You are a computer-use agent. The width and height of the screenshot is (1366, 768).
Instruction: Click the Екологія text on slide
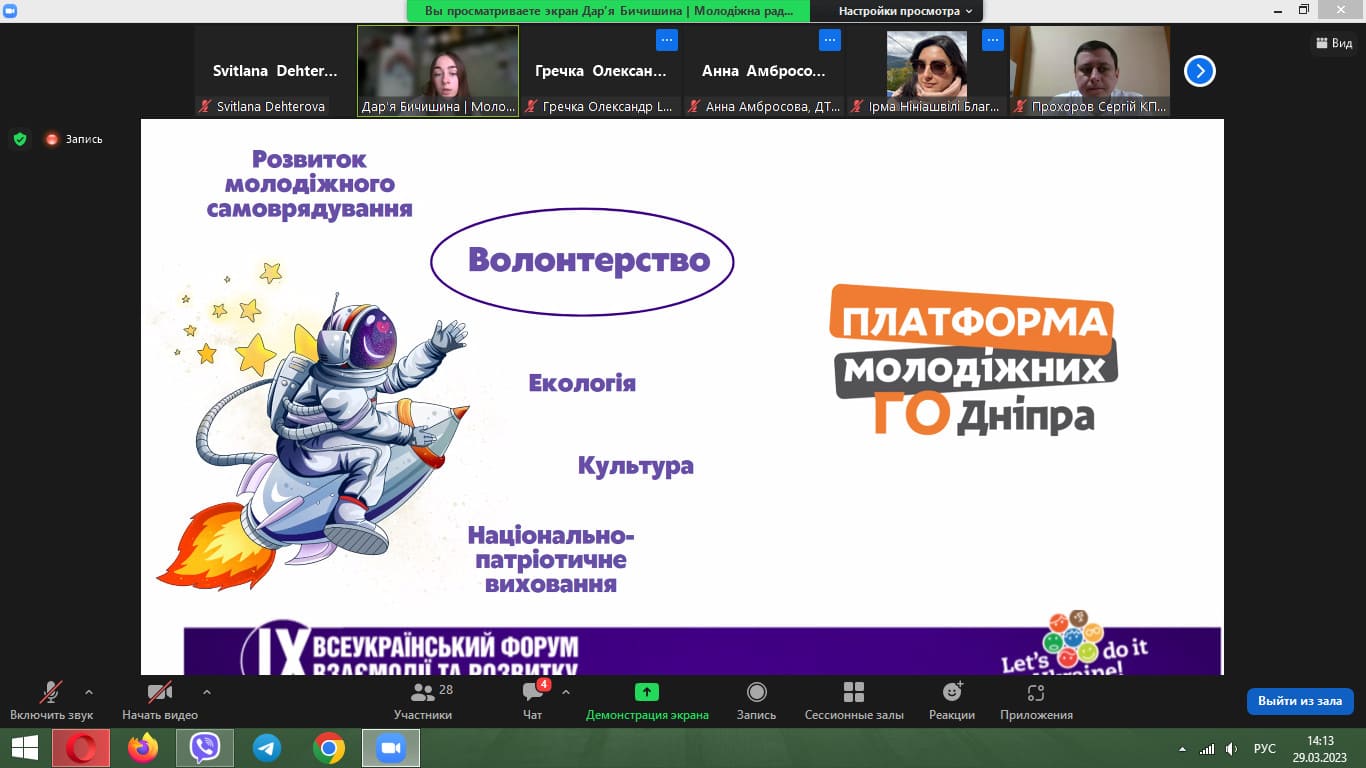pos(582,383)
